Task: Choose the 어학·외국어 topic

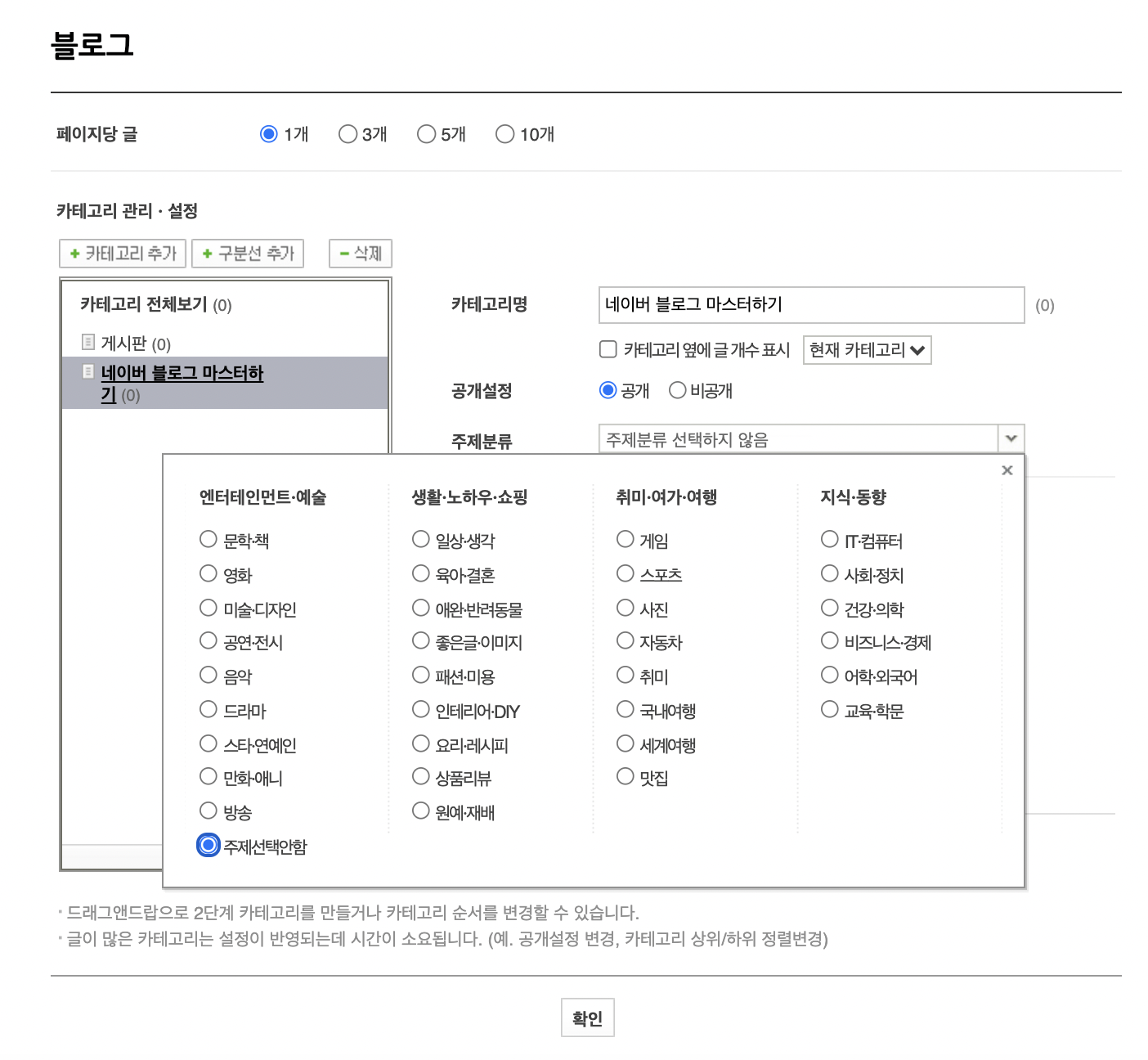Action: [830, 675]
